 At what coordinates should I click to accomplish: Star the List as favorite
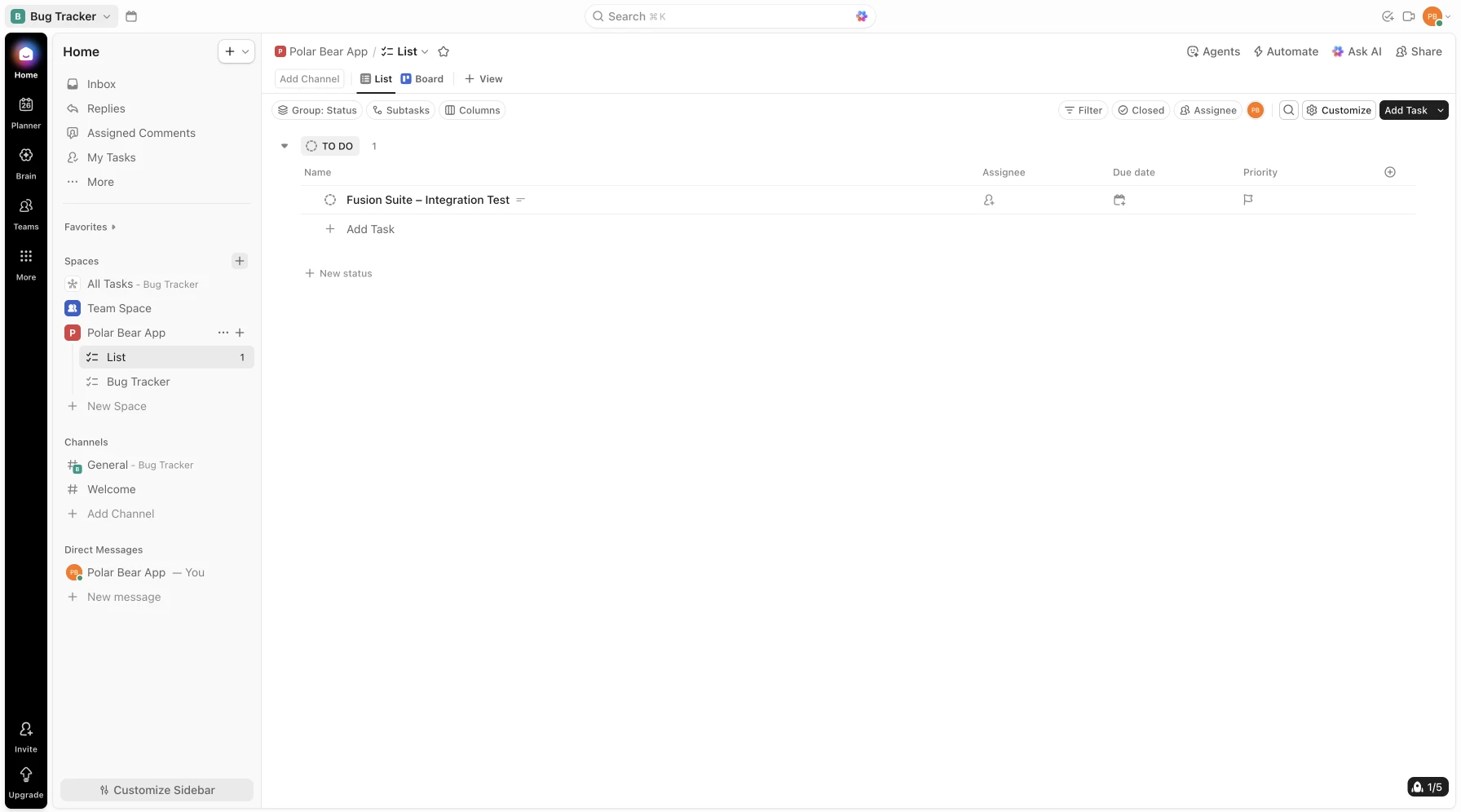(x=444, y=51)
